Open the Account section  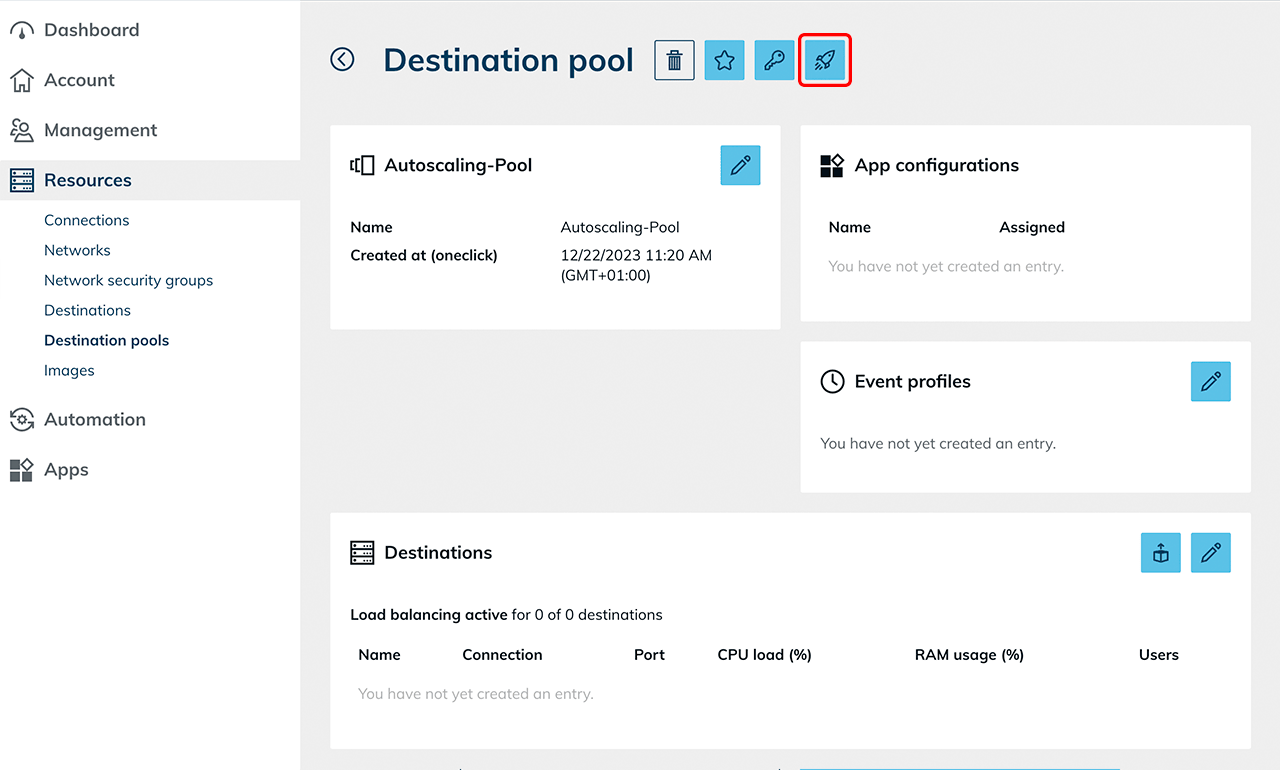pyautogui.click(x=79, y=80)
